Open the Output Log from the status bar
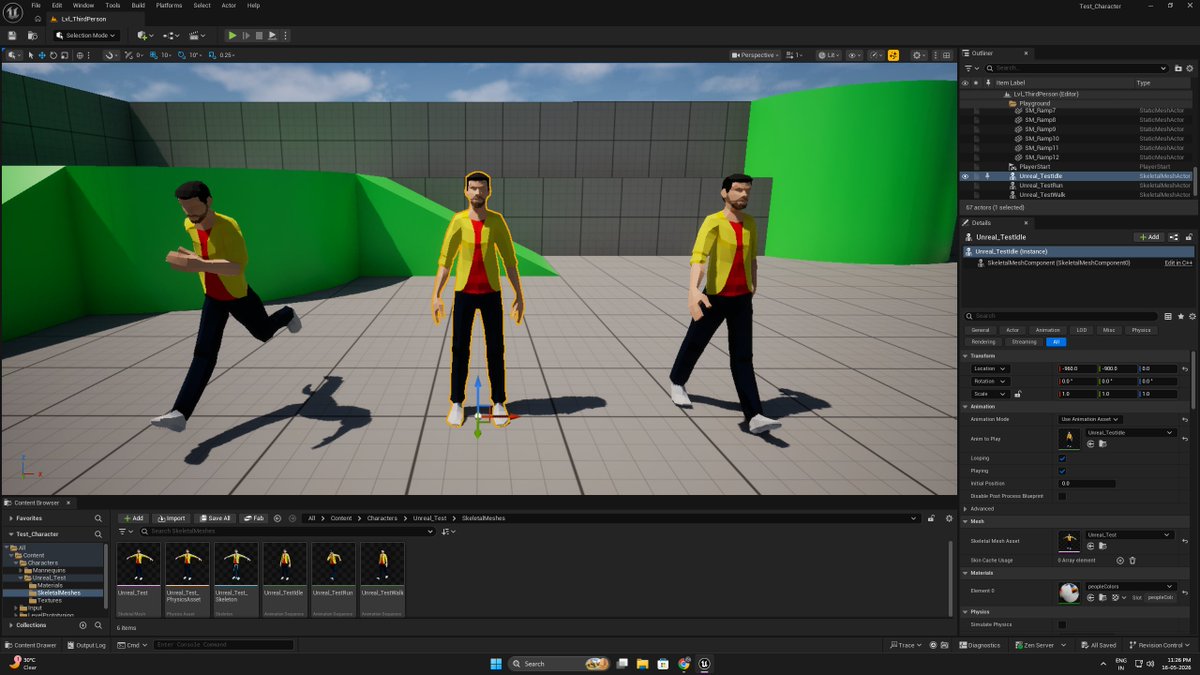Screen dimensions: 1200x675 click(x=86, y=645)
